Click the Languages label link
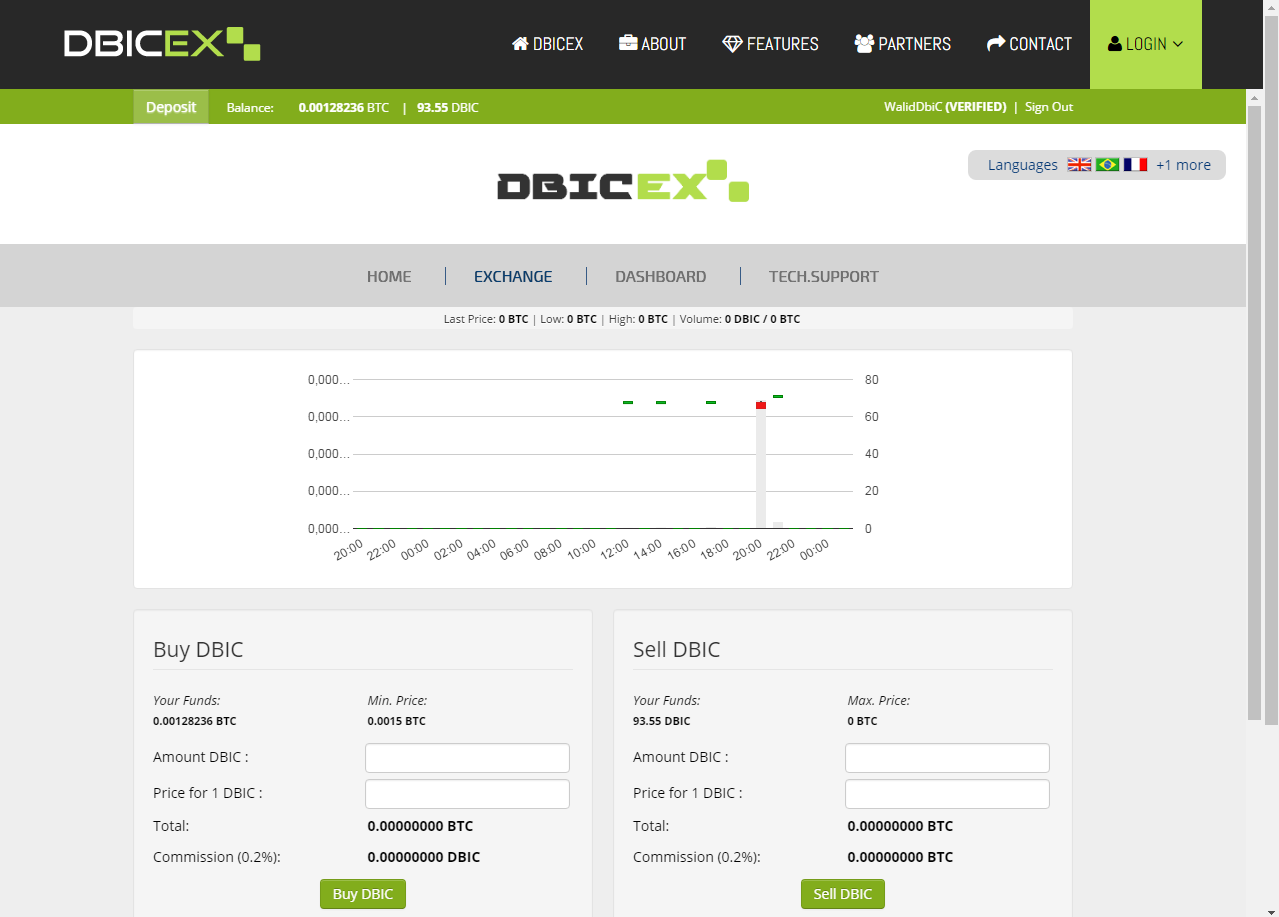Viewport: 1279px width, 917px height. 1023,165
